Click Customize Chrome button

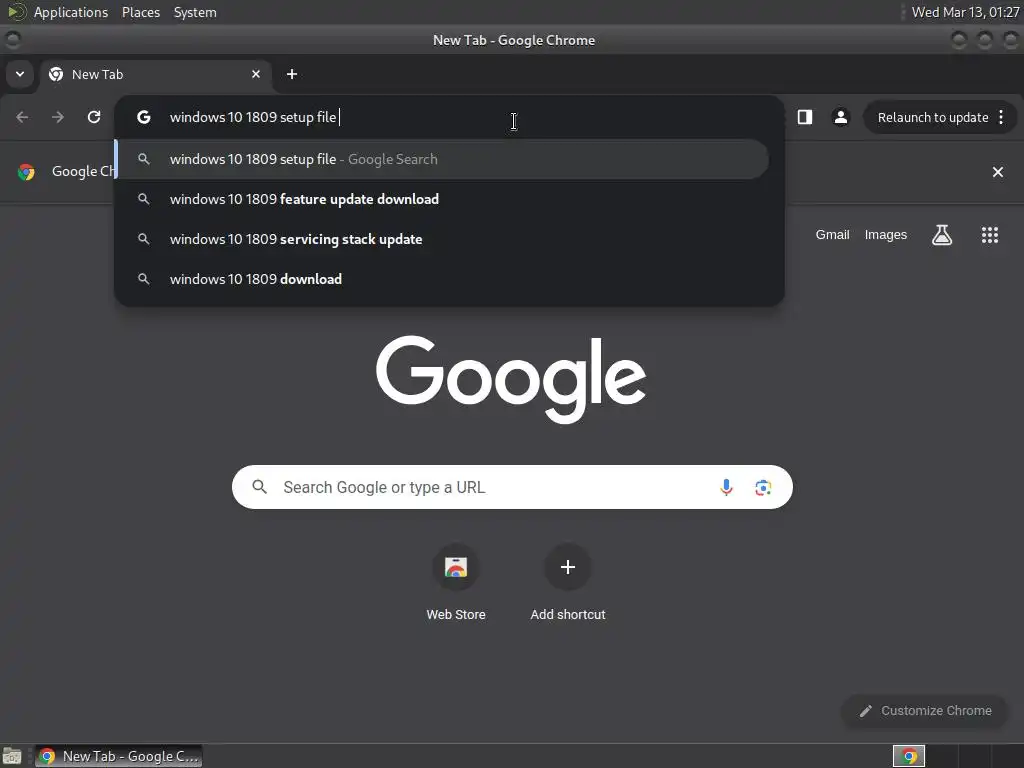[x=925, y=711]
